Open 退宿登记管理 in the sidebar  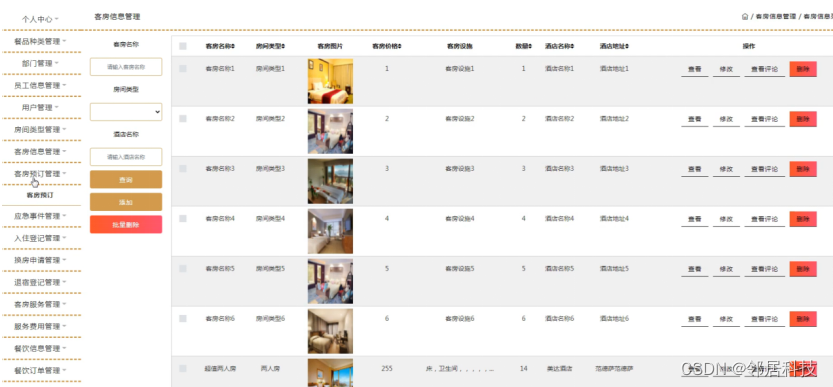tap(40, 282)
